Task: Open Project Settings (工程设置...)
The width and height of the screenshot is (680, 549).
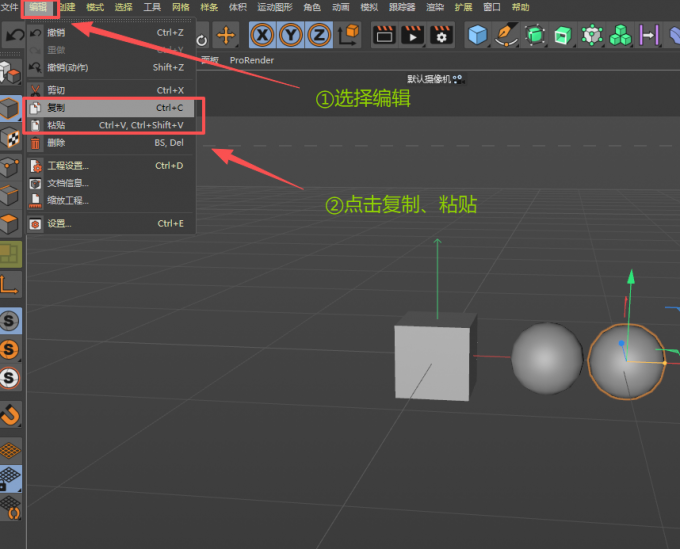Action: pos(68,166)
